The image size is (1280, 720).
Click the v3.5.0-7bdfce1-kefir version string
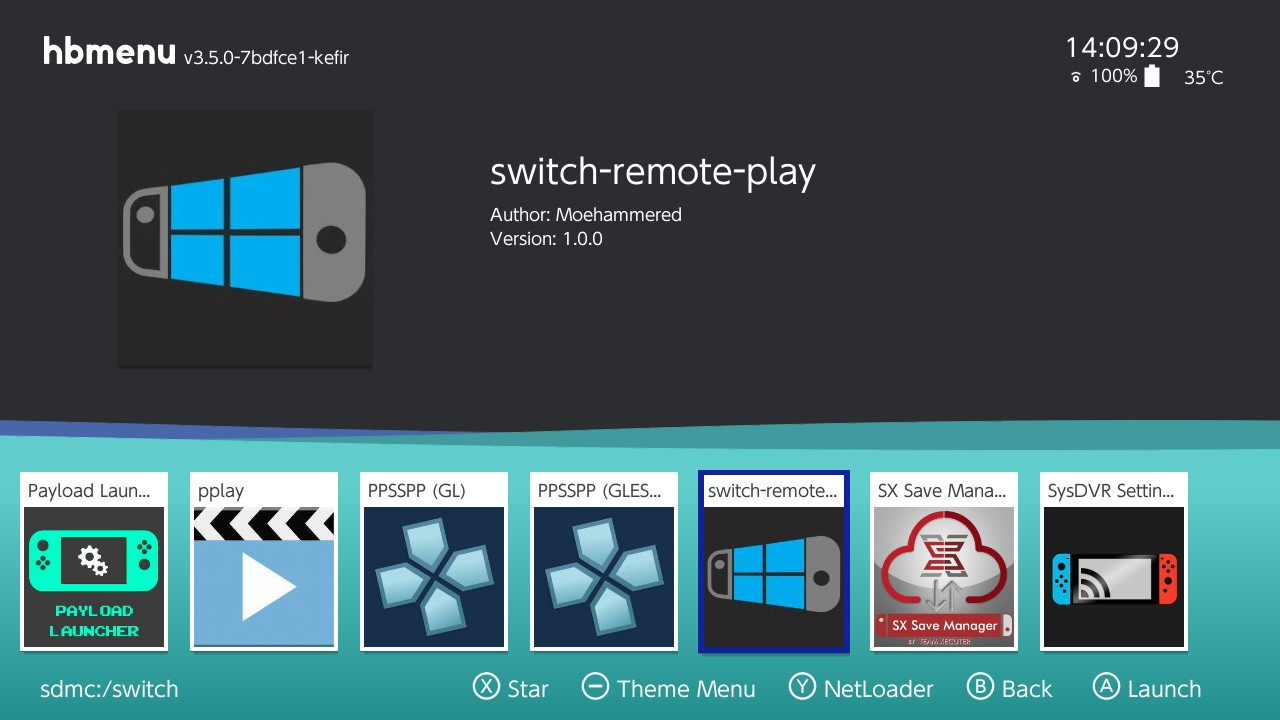point(266,58)
